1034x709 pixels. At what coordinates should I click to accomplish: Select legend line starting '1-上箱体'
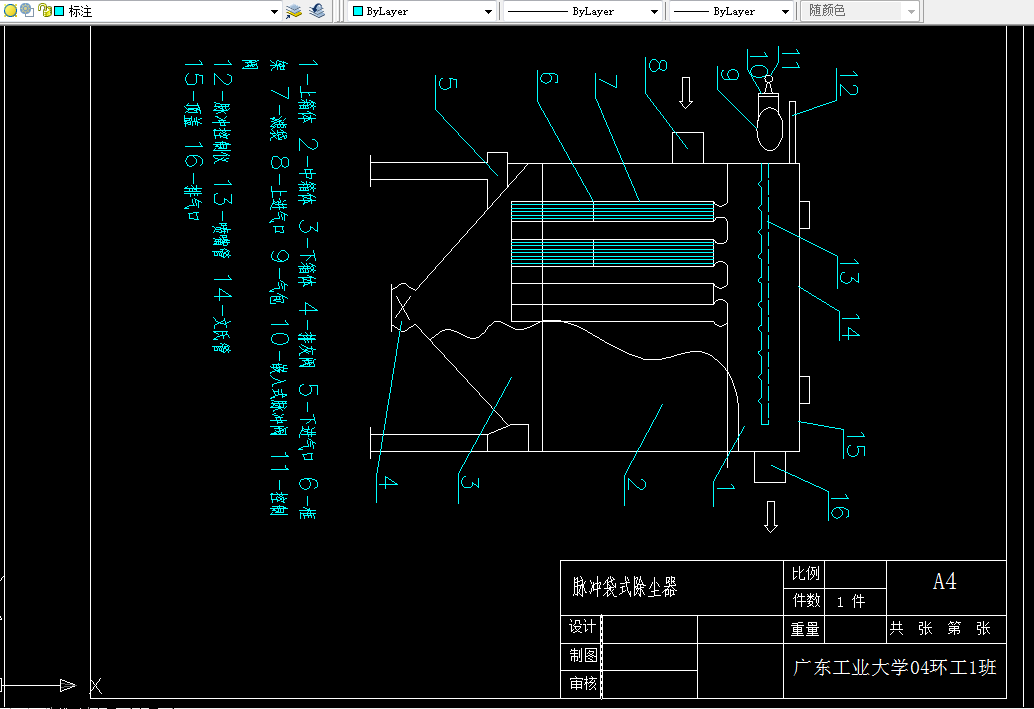point(307,288)
